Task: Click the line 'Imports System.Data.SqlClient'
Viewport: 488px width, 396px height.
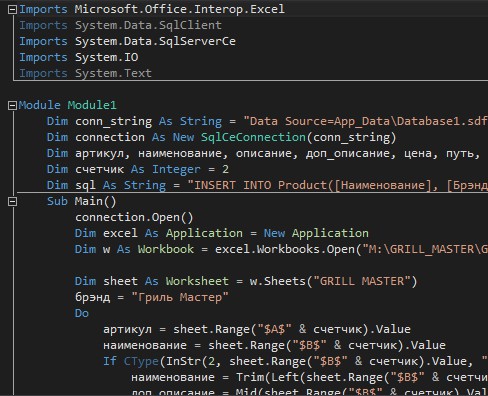Action: tap(120, 25)
